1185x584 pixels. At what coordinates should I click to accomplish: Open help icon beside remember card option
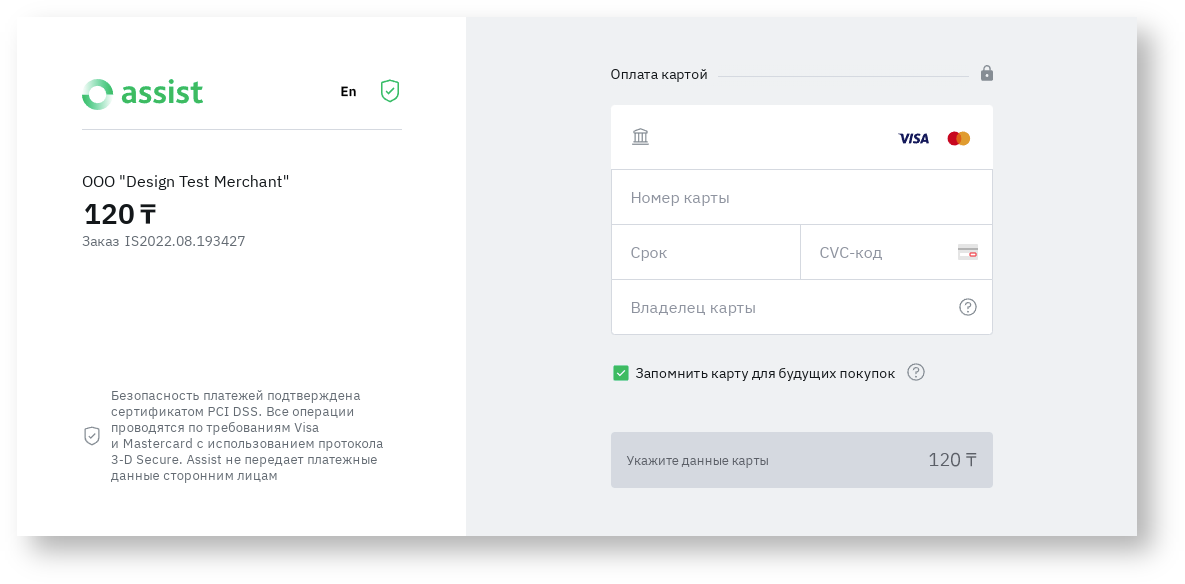(x=915, y=372)
